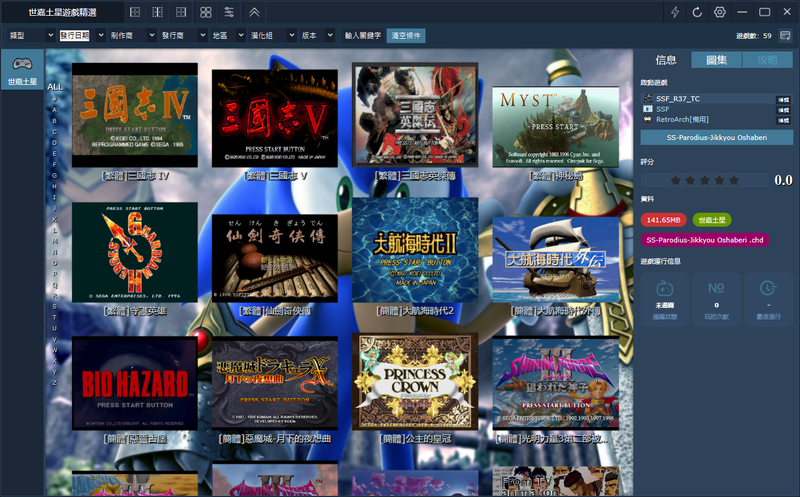Filter games by letter M

click(x=55, y=241)
